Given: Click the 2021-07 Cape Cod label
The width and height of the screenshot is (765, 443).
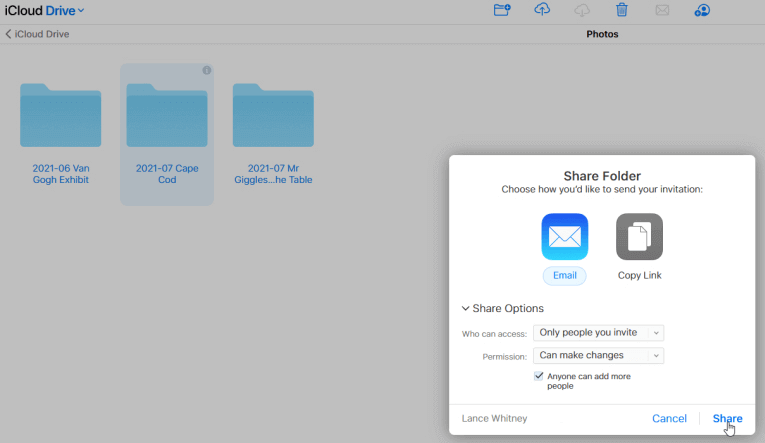Looking at the screenshot, I should point(167,174).
